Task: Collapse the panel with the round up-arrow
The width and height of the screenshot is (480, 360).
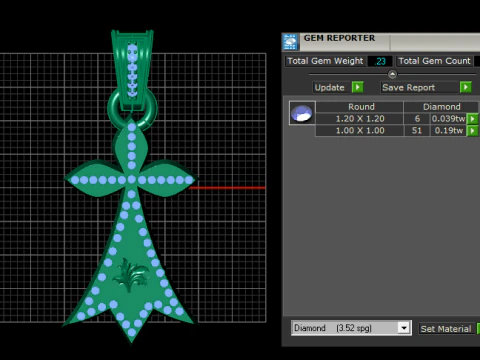Action: point(392,74)
